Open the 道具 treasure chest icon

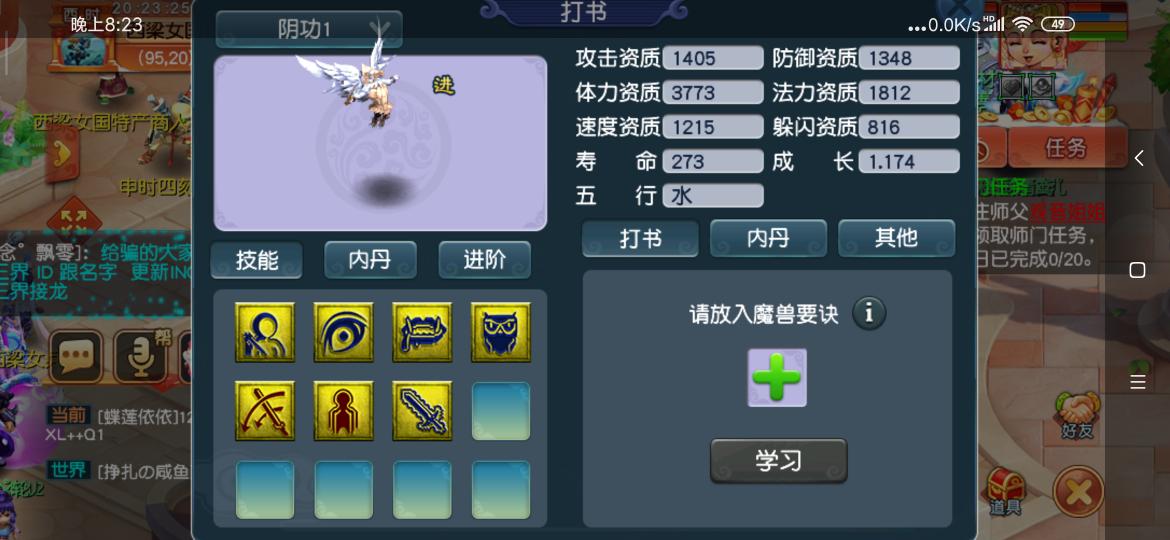click(1005, 493)
